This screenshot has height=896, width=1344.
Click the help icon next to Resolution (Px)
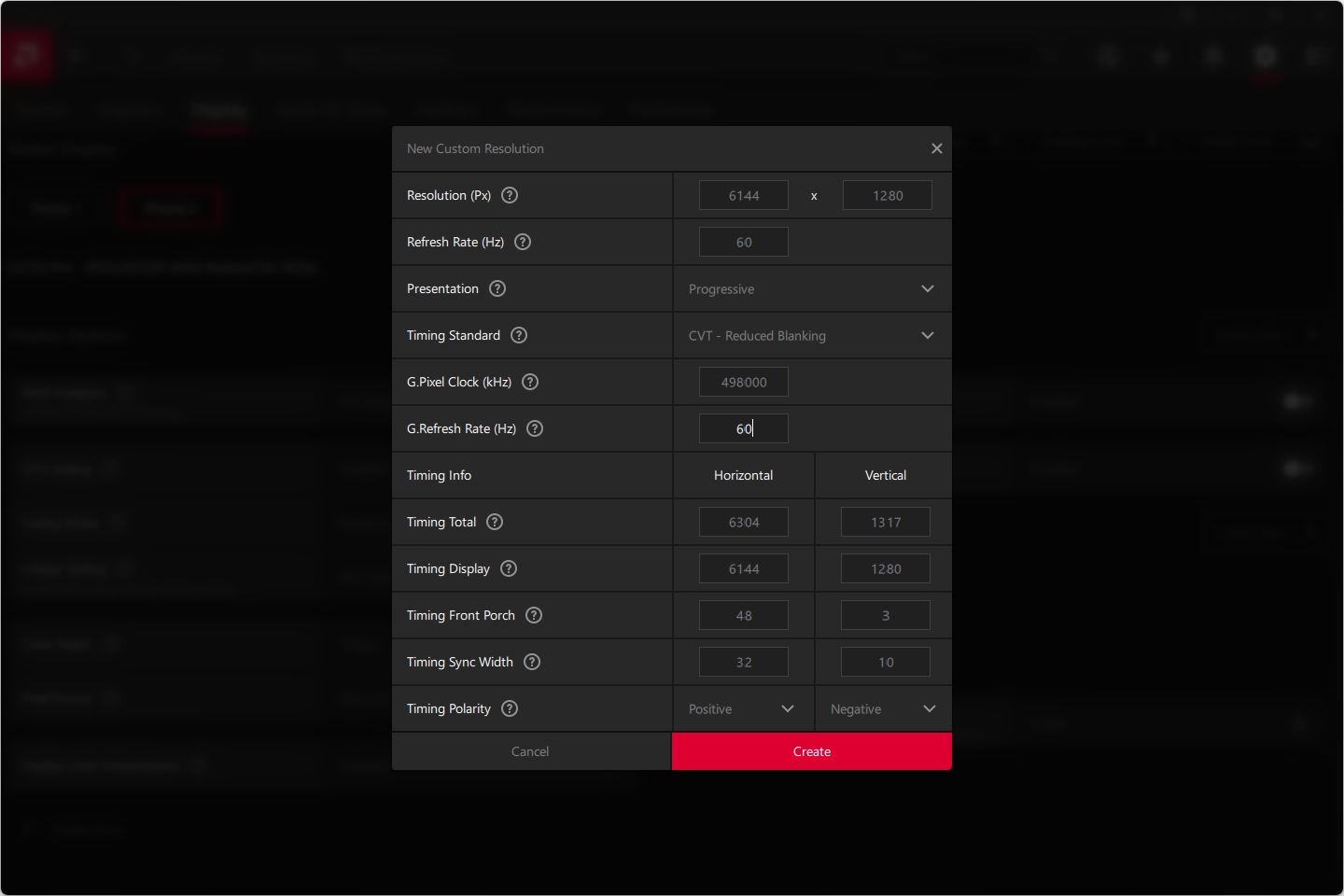(510, 195)
